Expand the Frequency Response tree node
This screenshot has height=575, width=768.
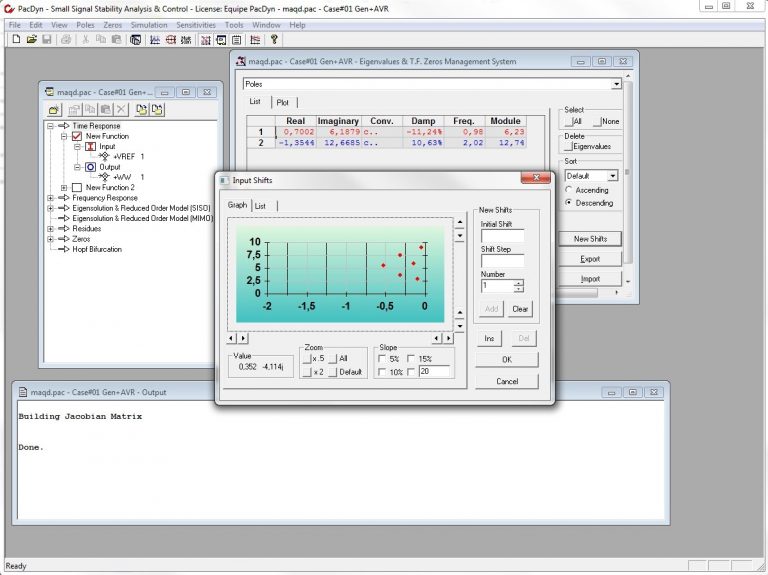tap(50, 198)
